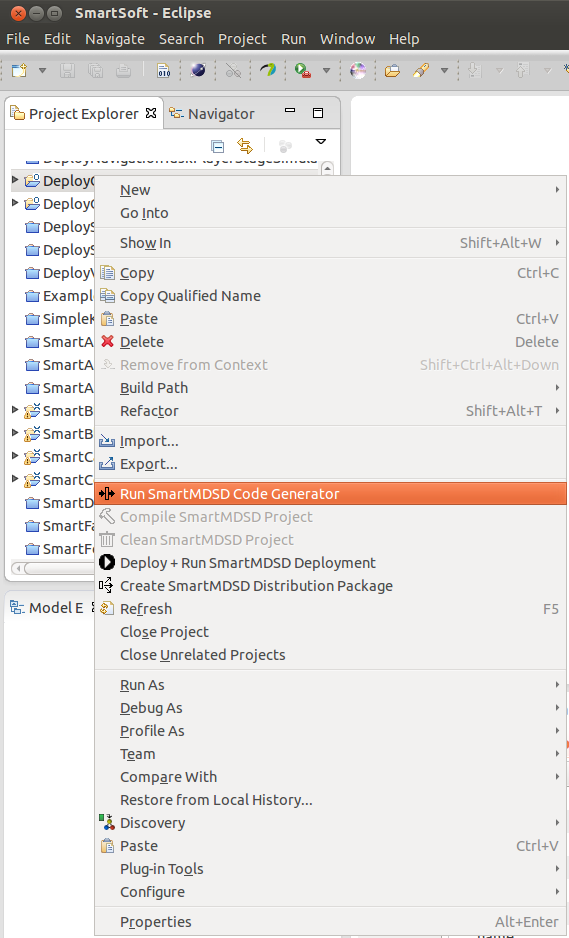Click the green-blue arc toolbar icon
Viewport: 569px width, 938px height.
[x=267, y=71]
